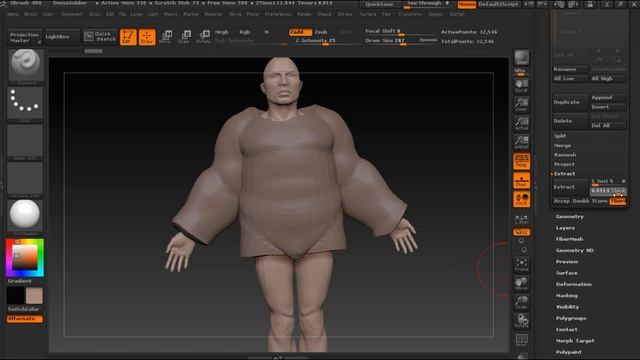
Task: Toggle the Rgb mode
Action: pyautogui.click(x=244, y=32)
